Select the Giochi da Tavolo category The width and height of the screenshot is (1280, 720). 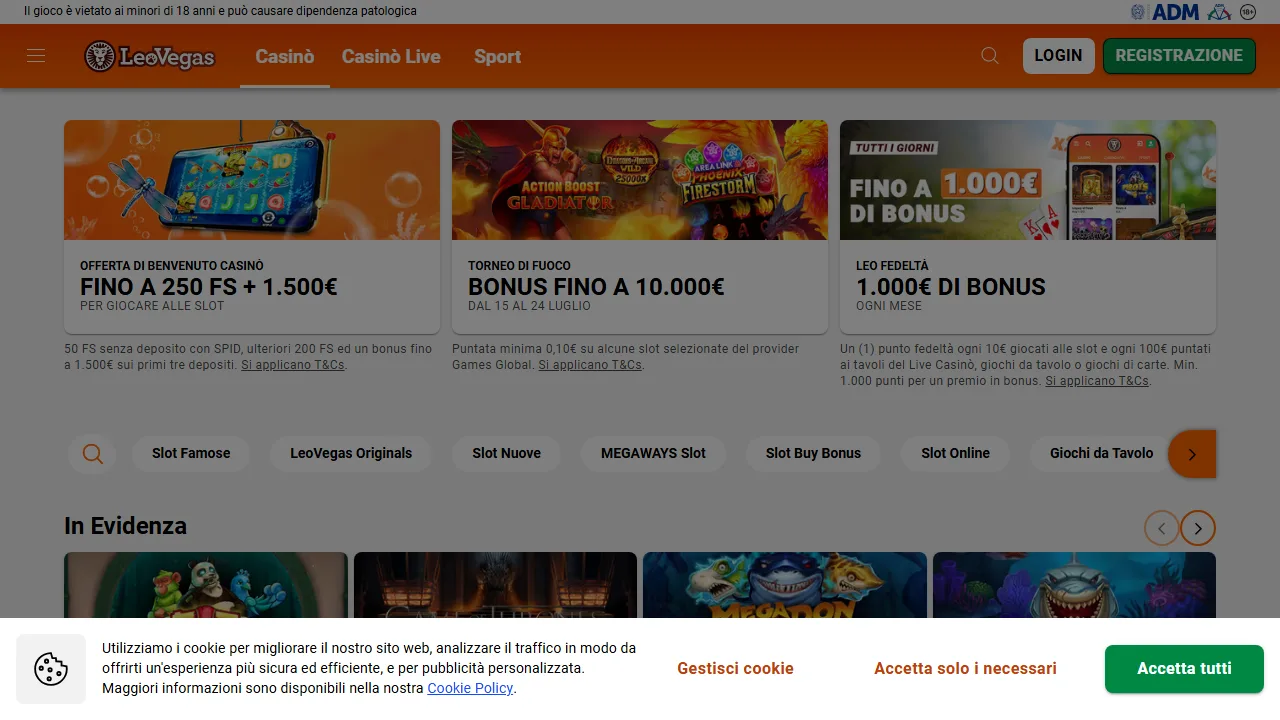tap(1101, 453)
